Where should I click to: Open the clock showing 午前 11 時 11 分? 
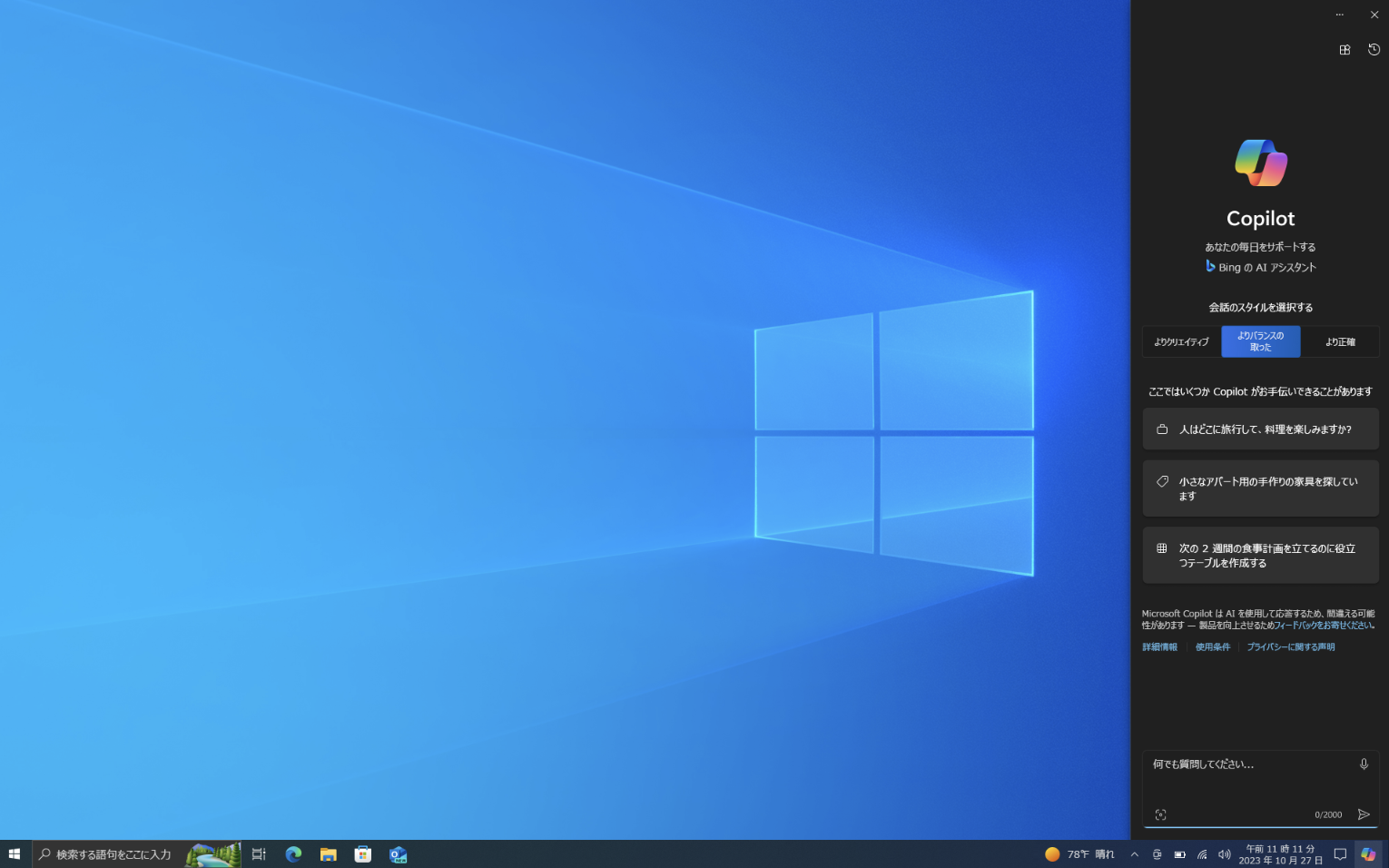click(1280, 854)
